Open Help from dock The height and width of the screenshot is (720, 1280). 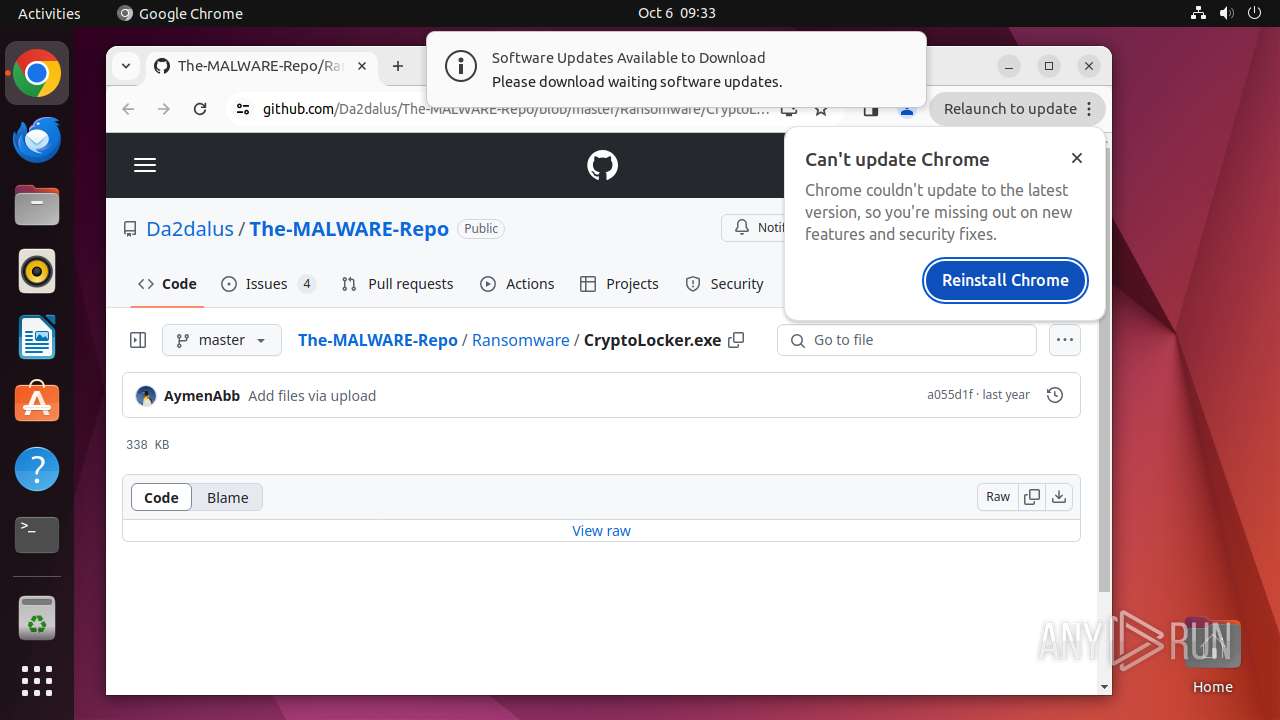[x=37, y=469]
